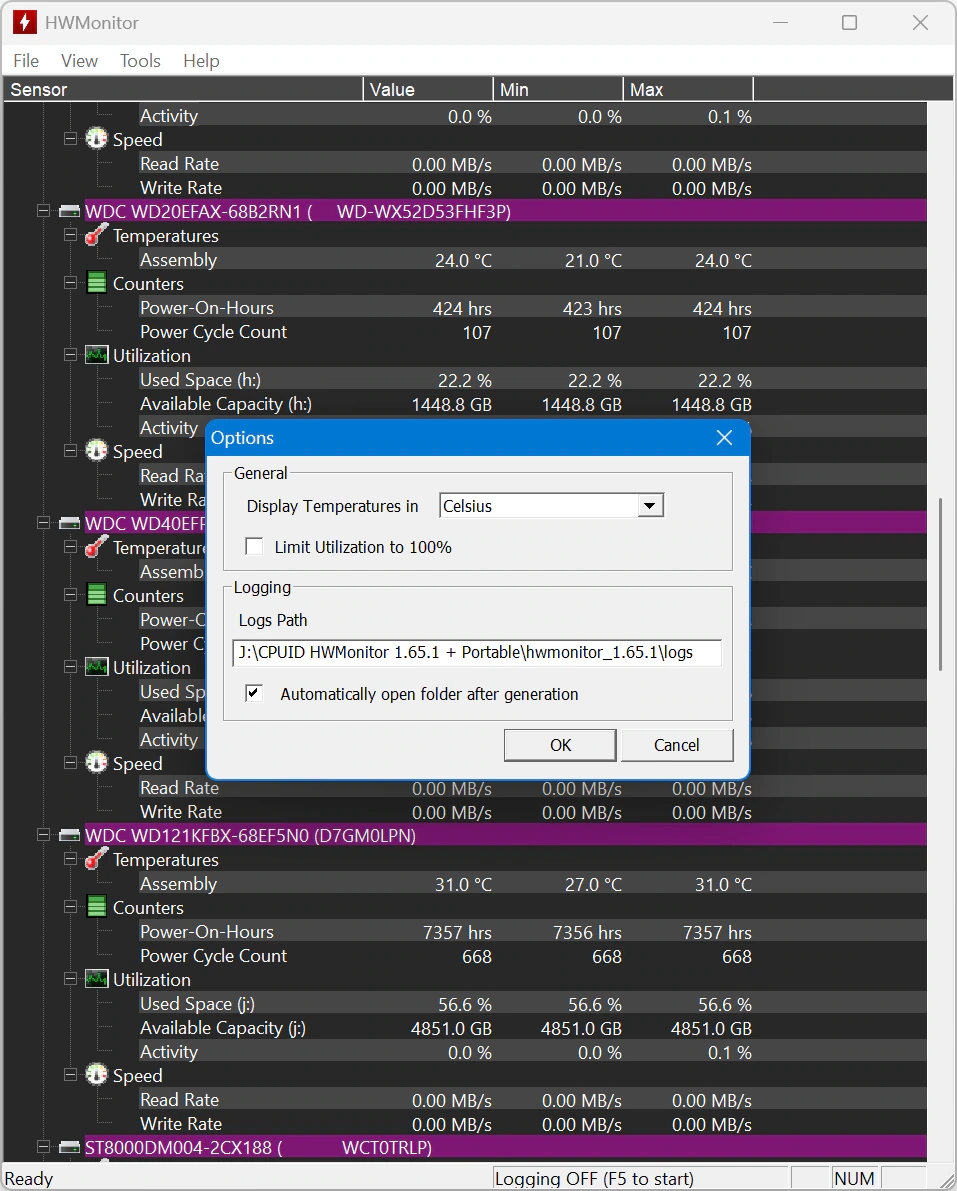Click the thermometer icon under WD20EFAX drive
This screenshot has height=1191, width=957.
96,235
